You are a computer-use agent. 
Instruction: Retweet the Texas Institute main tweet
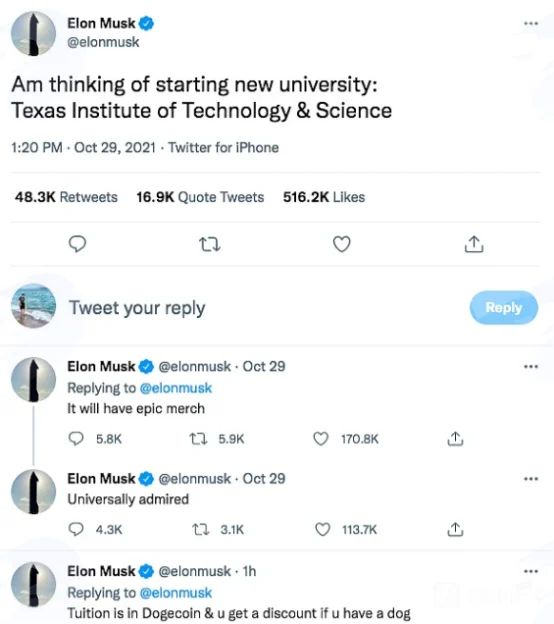point(210,244)
